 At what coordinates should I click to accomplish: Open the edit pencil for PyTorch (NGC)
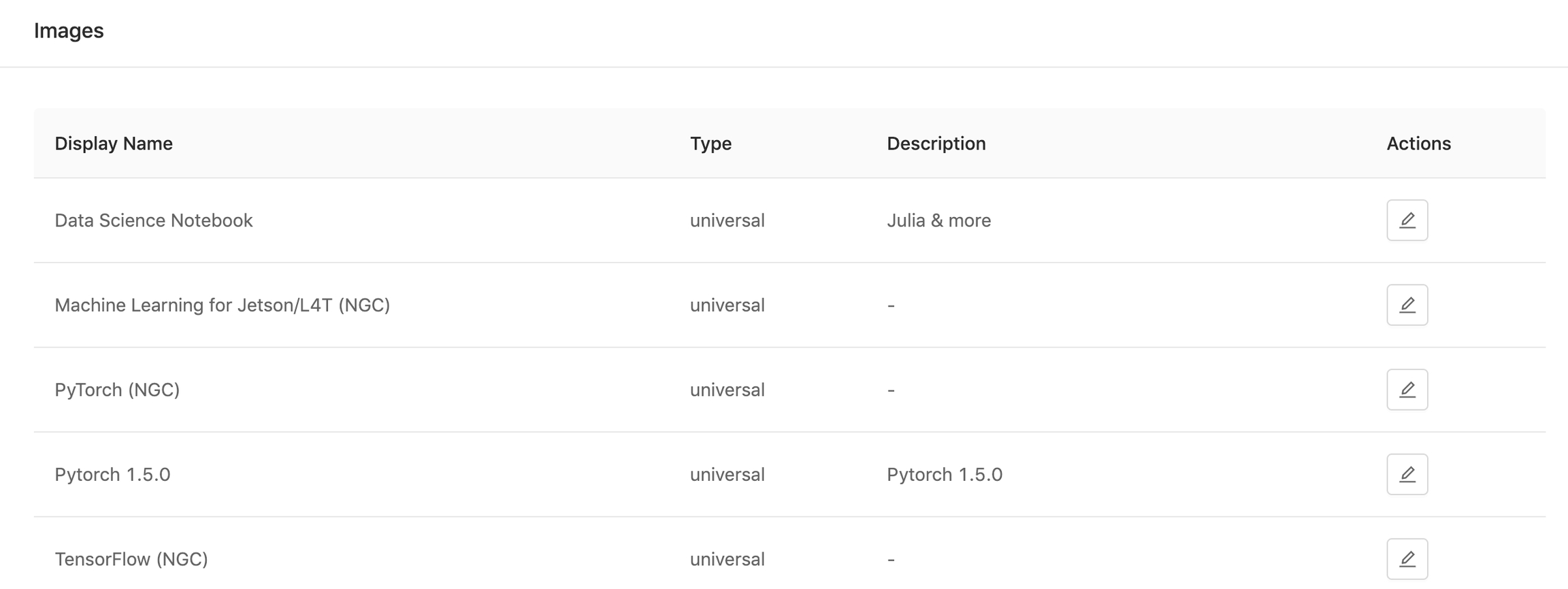point(1407,390)
